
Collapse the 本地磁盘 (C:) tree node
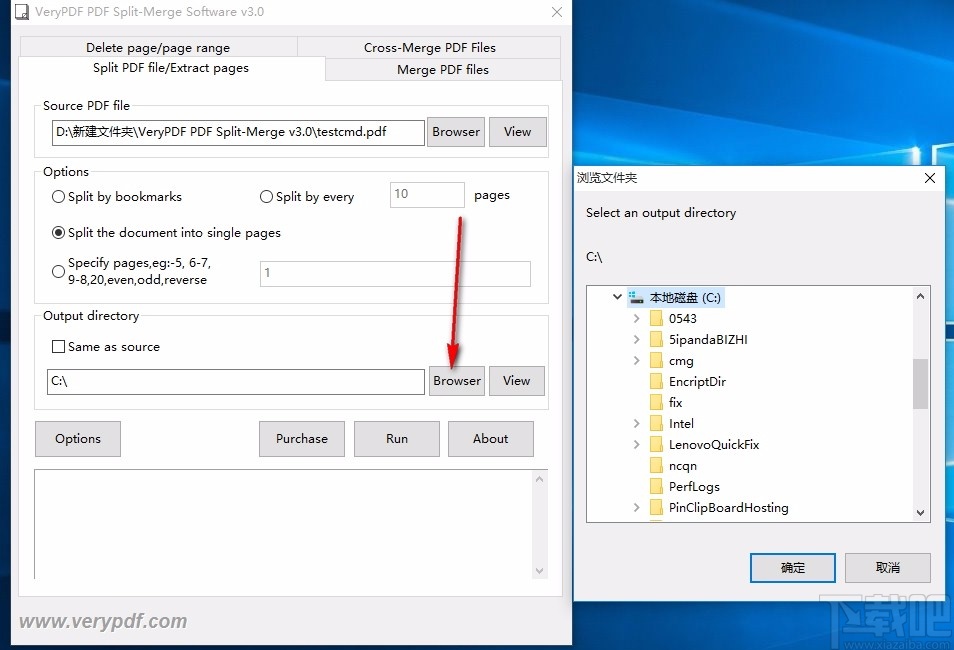coord(617,296)
